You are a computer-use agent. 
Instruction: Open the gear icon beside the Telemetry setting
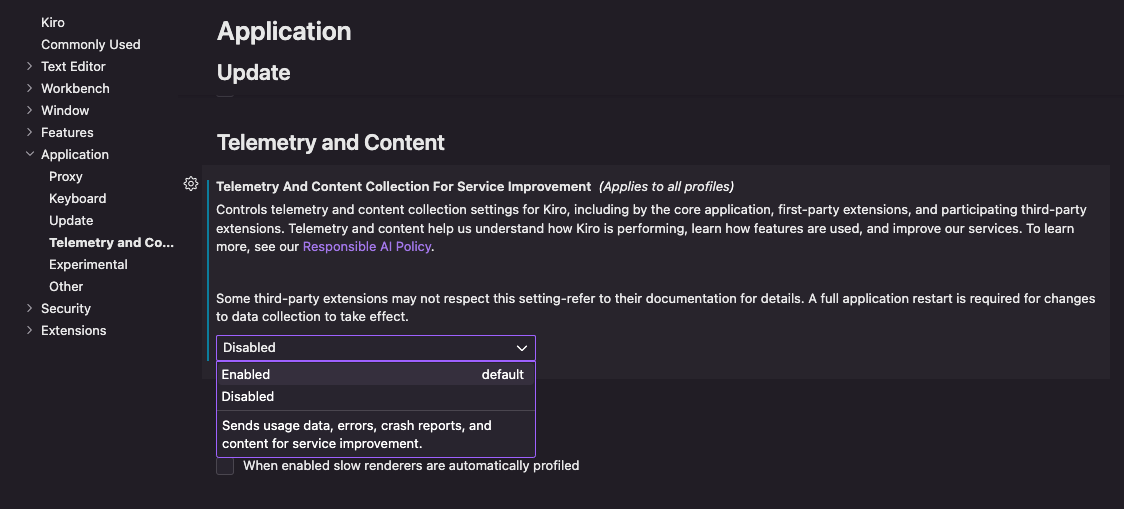tap(191, 184)
